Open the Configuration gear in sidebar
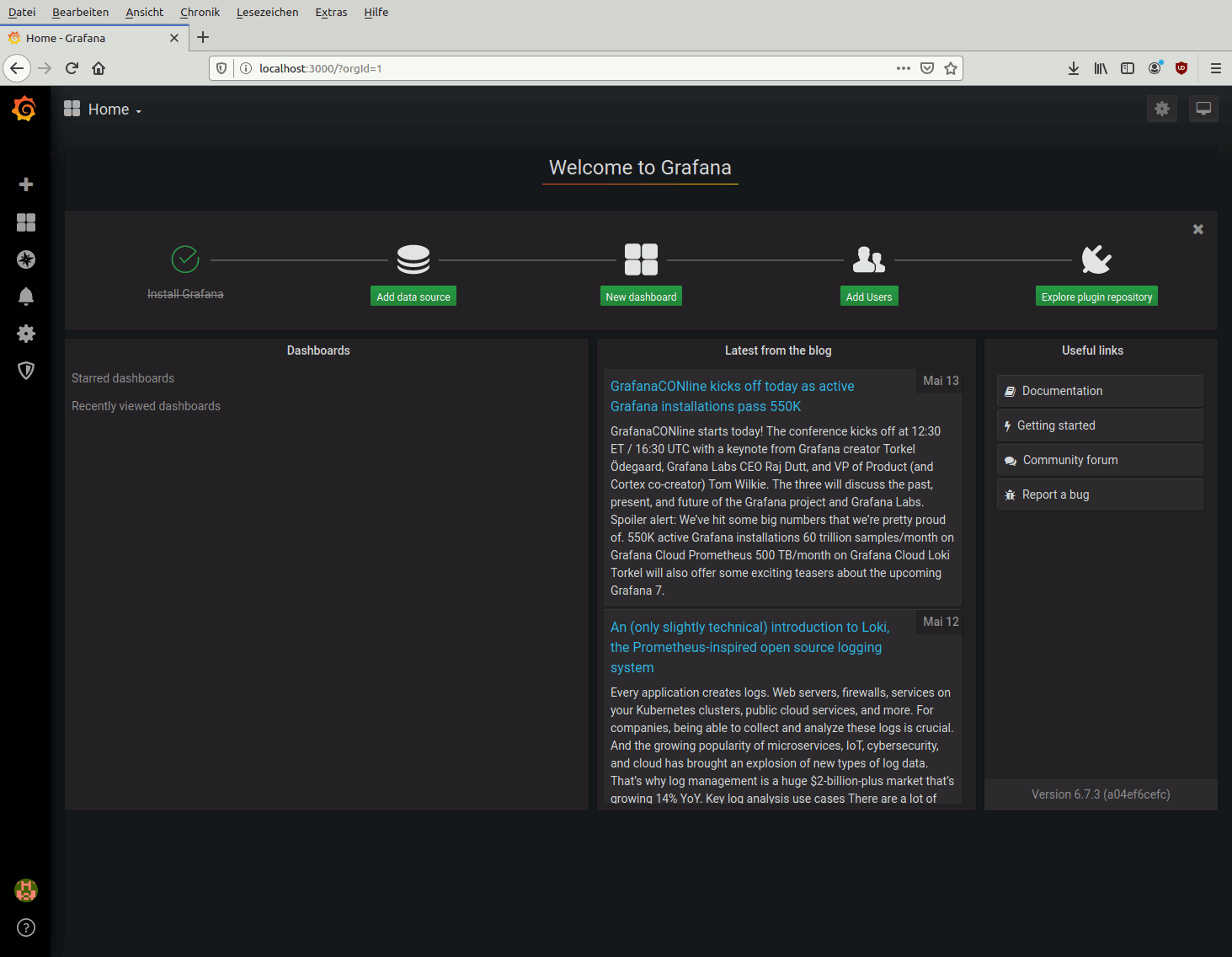The width and height of the screenshot is (1232, 957). click(26, 334)
